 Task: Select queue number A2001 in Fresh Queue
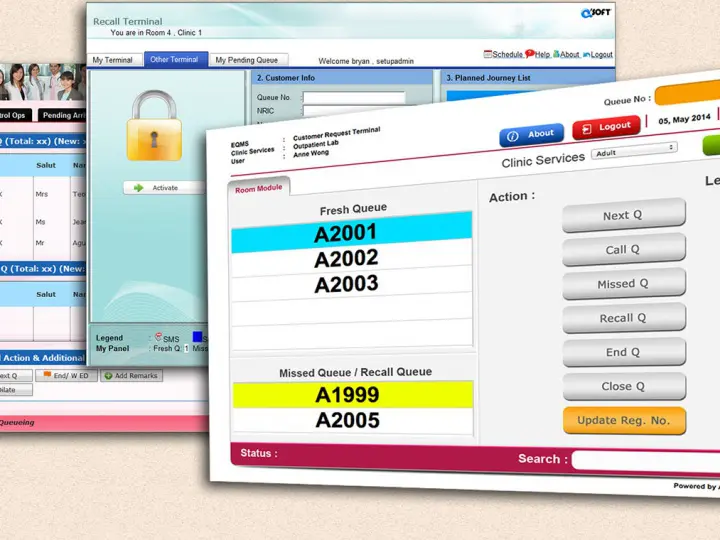pyautogui.click(x=346, y=234)
